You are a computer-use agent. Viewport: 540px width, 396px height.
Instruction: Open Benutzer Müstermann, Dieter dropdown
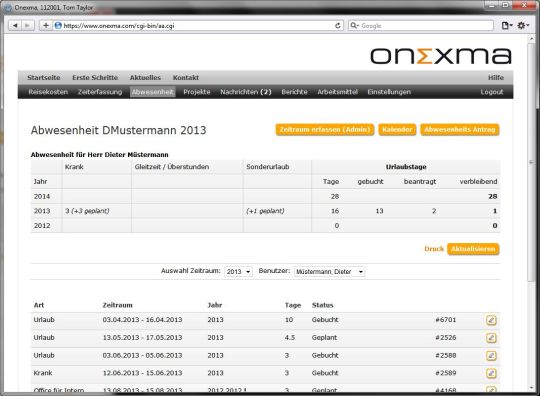(x=329, y=272)
